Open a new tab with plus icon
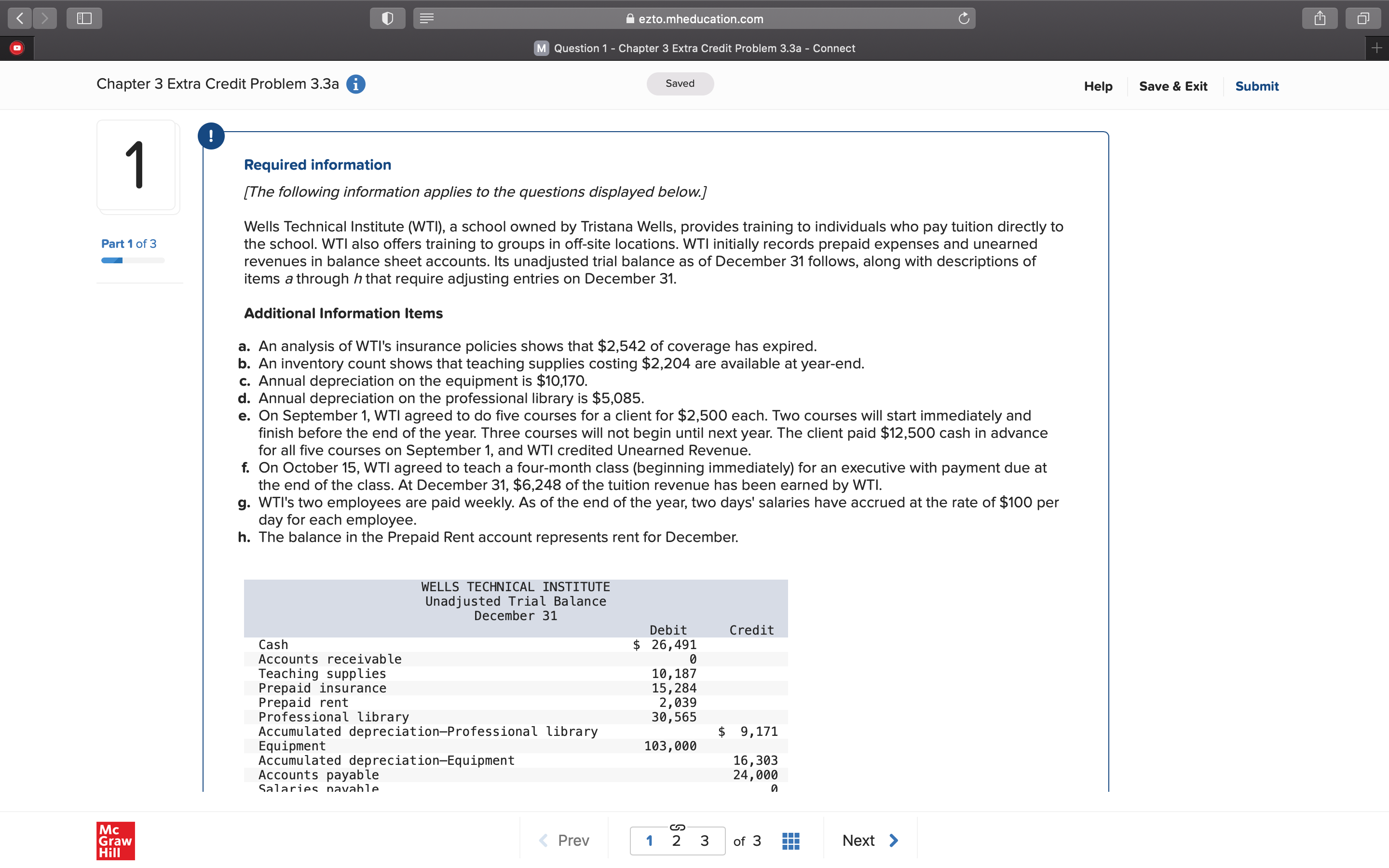The height and width of the screenshot is (868, 1389). (1376, 48)
